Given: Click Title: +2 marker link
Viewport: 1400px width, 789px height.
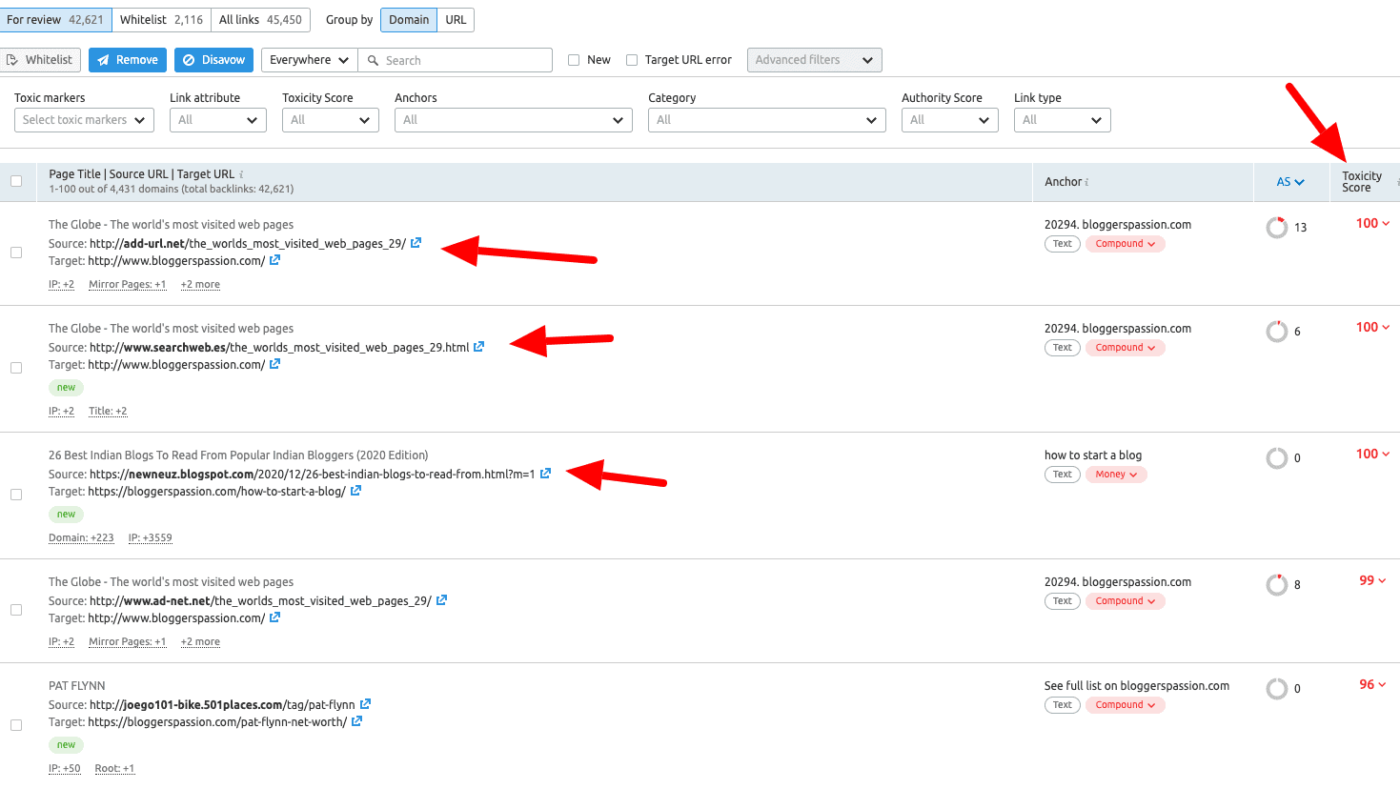Looking at the screenshot, I should click(x=108, y=411).
